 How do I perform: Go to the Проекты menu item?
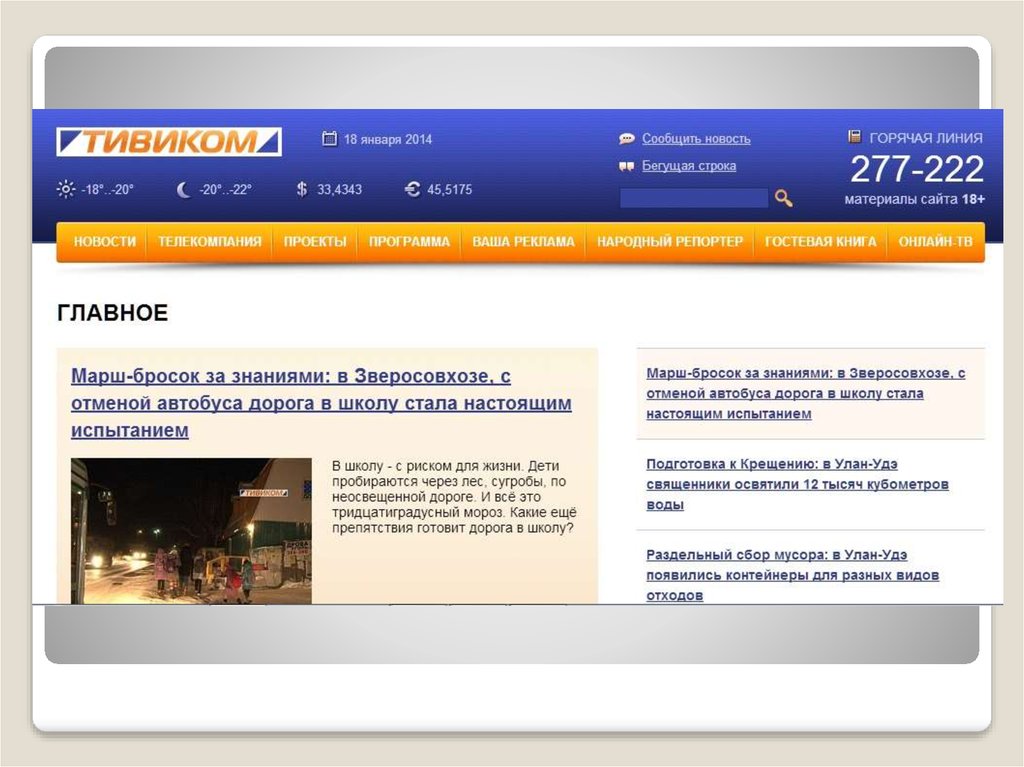coord(314,242)
